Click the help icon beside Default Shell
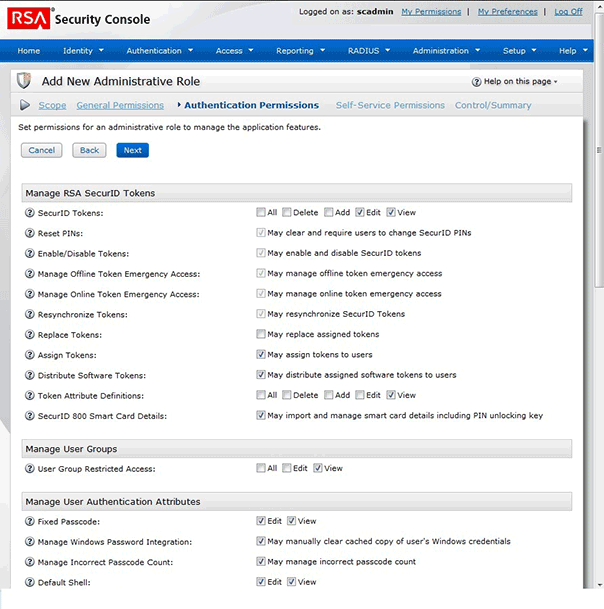 [30, 582]
